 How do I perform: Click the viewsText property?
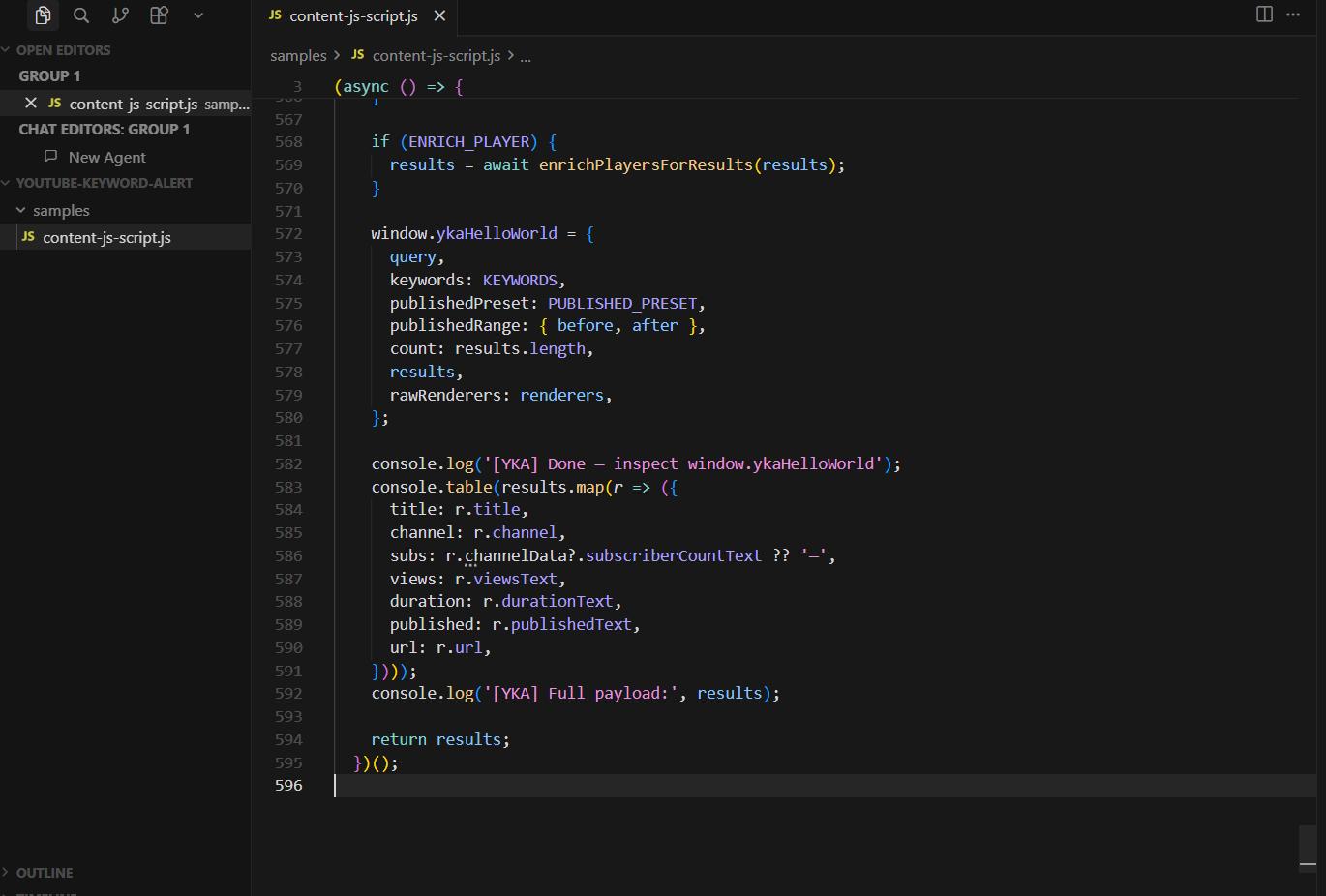point(515,579)
